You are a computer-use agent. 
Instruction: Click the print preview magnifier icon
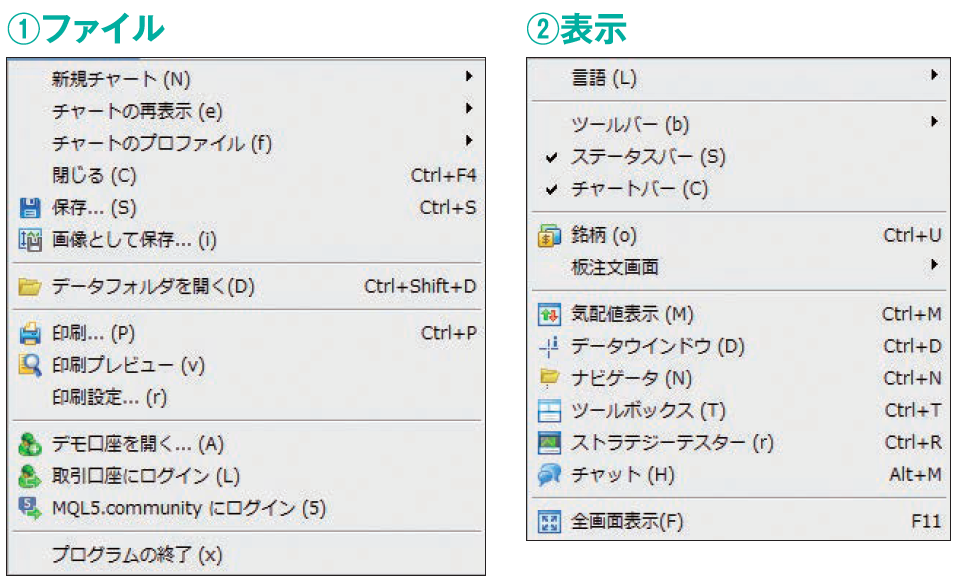click(x=29, y=365)
